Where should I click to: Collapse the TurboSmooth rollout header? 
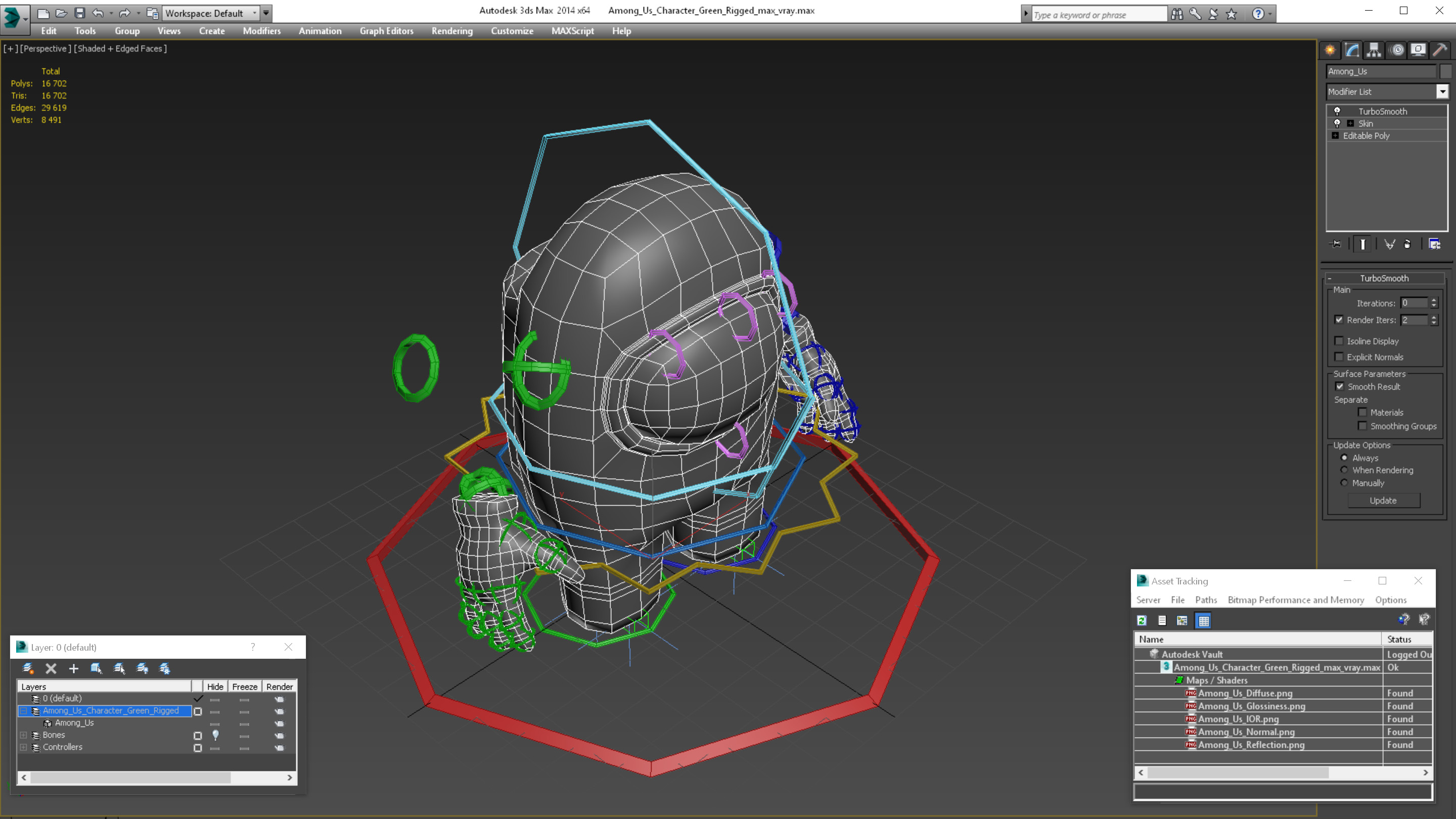click(x=1384, y=278)
